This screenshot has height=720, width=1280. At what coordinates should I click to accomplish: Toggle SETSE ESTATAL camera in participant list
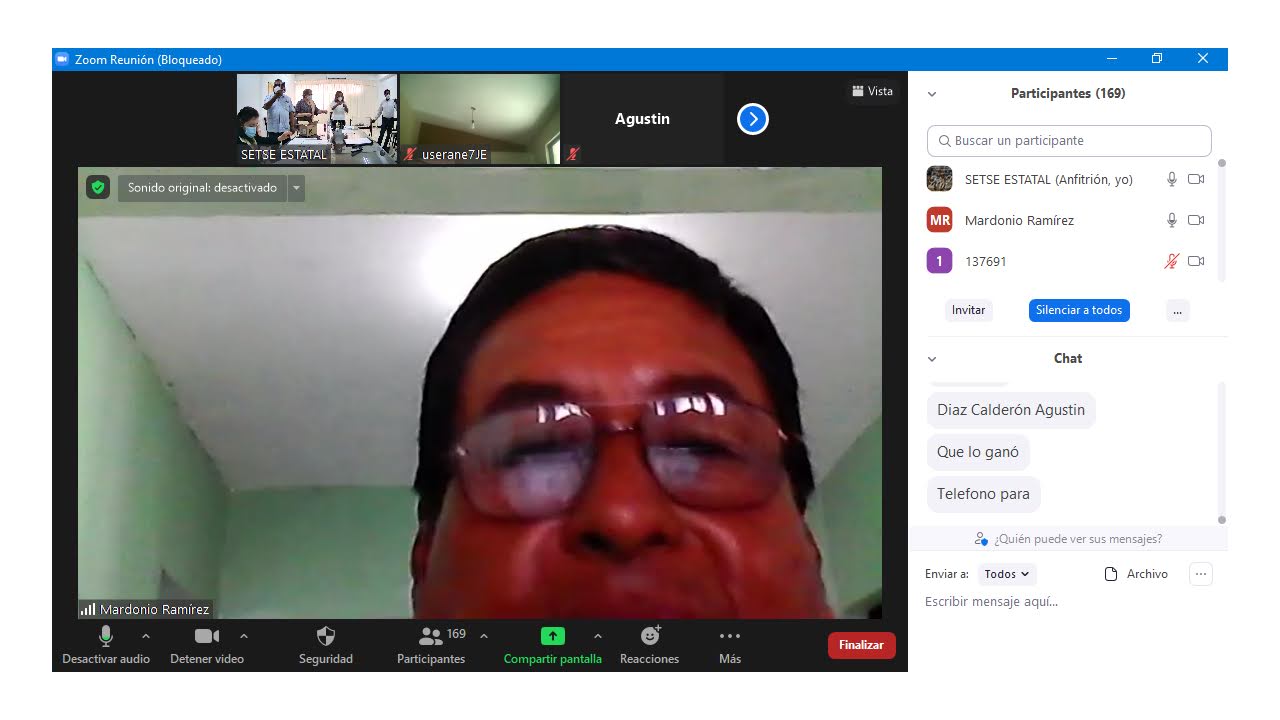click(1196, 179)
